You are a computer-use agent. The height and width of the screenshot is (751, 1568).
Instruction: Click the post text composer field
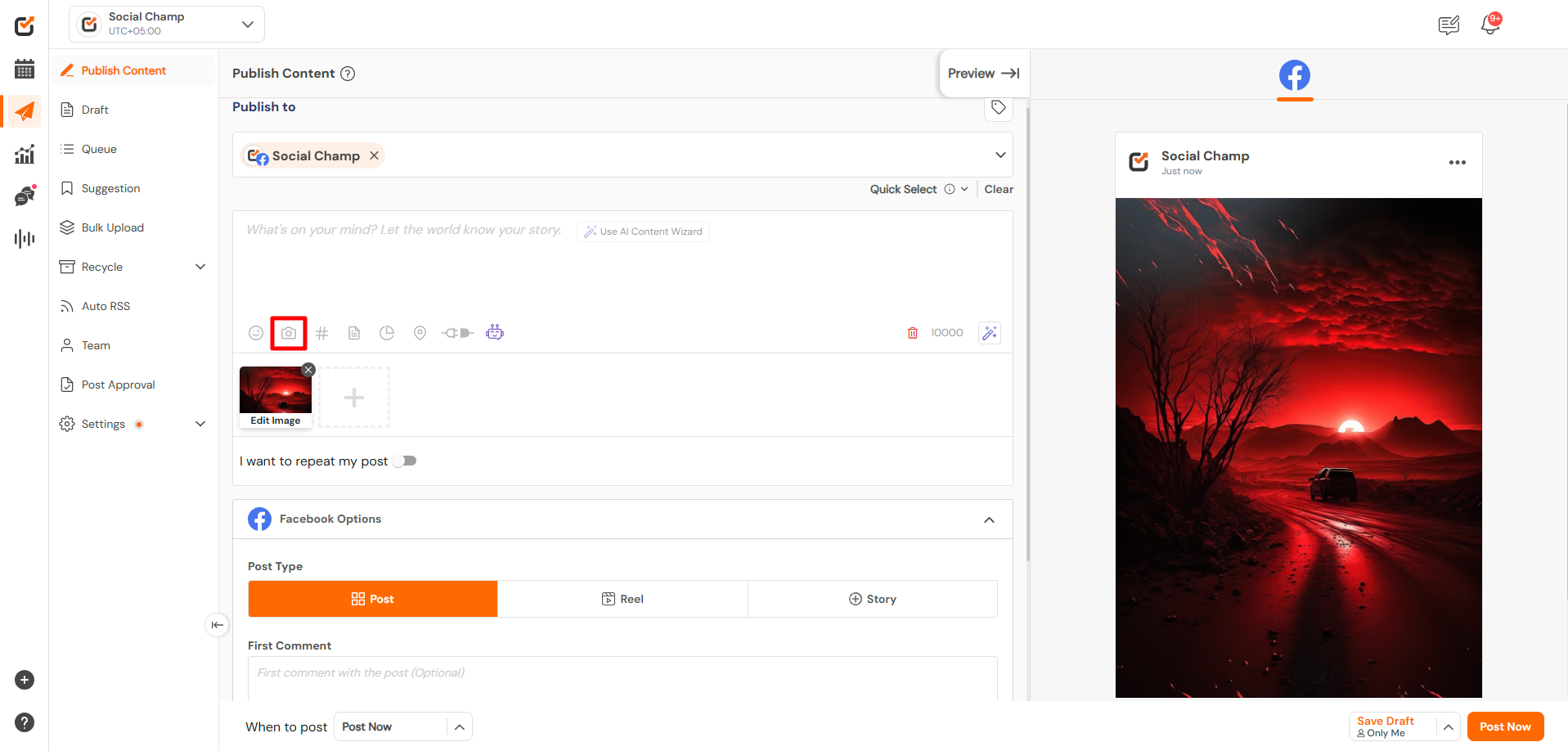[x=622, y=263]
